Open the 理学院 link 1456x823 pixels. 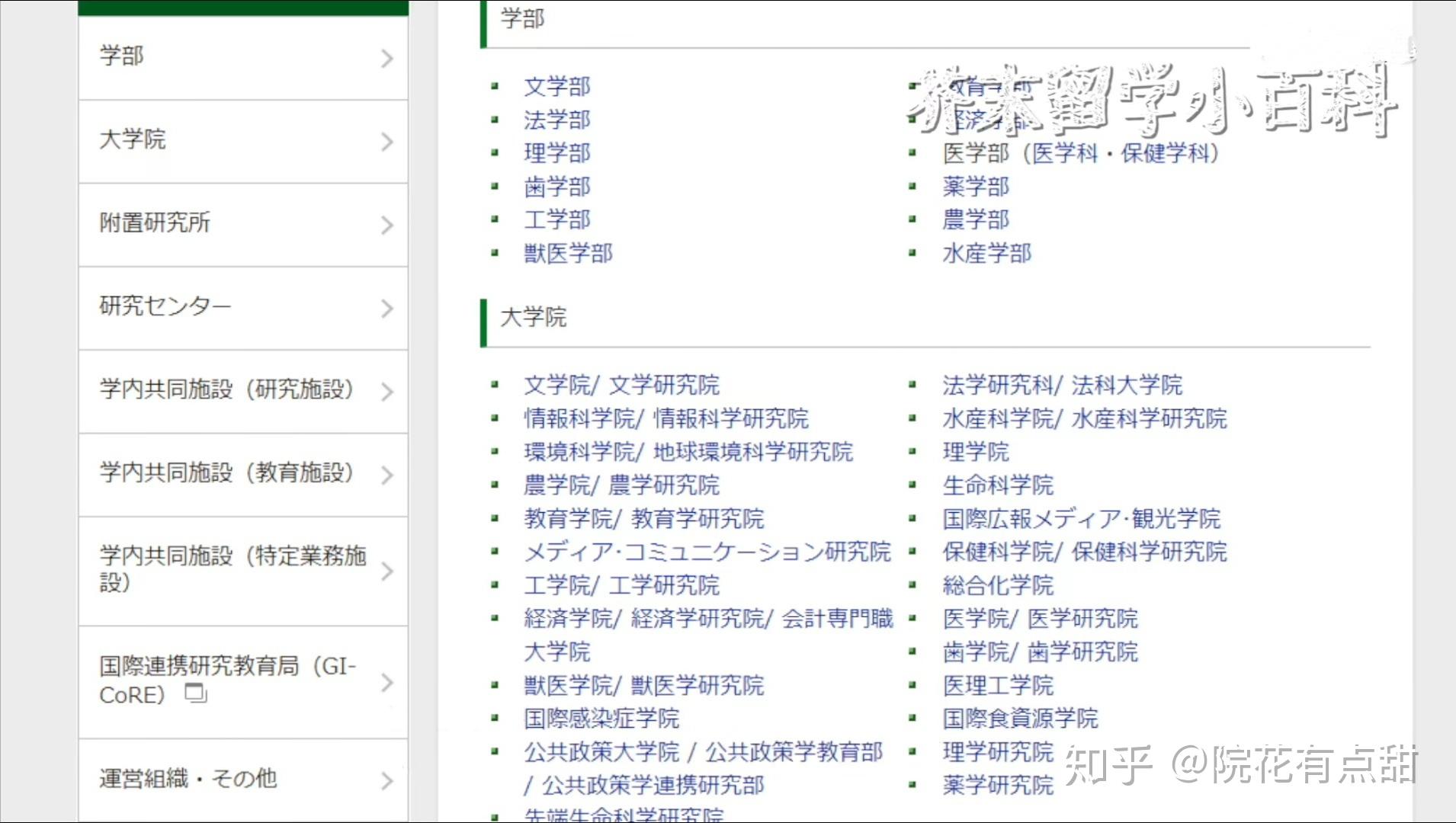(976, 452)
